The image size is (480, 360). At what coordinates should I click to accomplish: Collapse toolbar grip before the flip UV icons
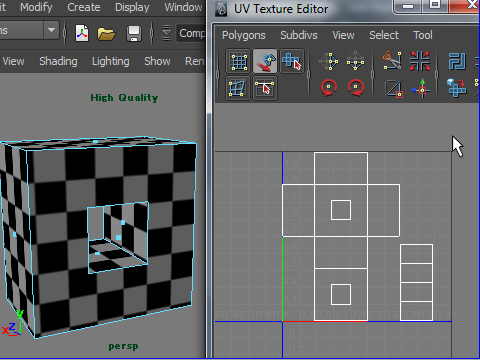click(x=309, y=75)
